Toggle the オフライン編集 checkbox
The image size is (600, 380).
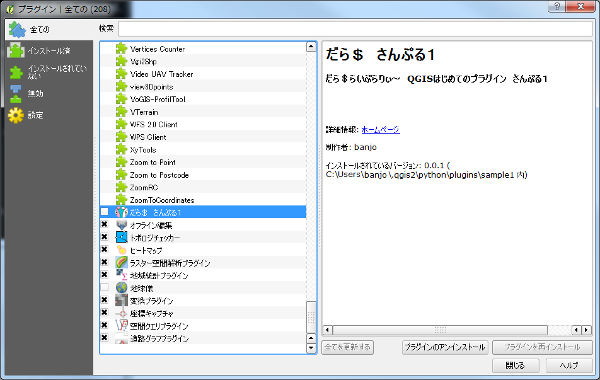pyautogui.click(x=104, y=224)
